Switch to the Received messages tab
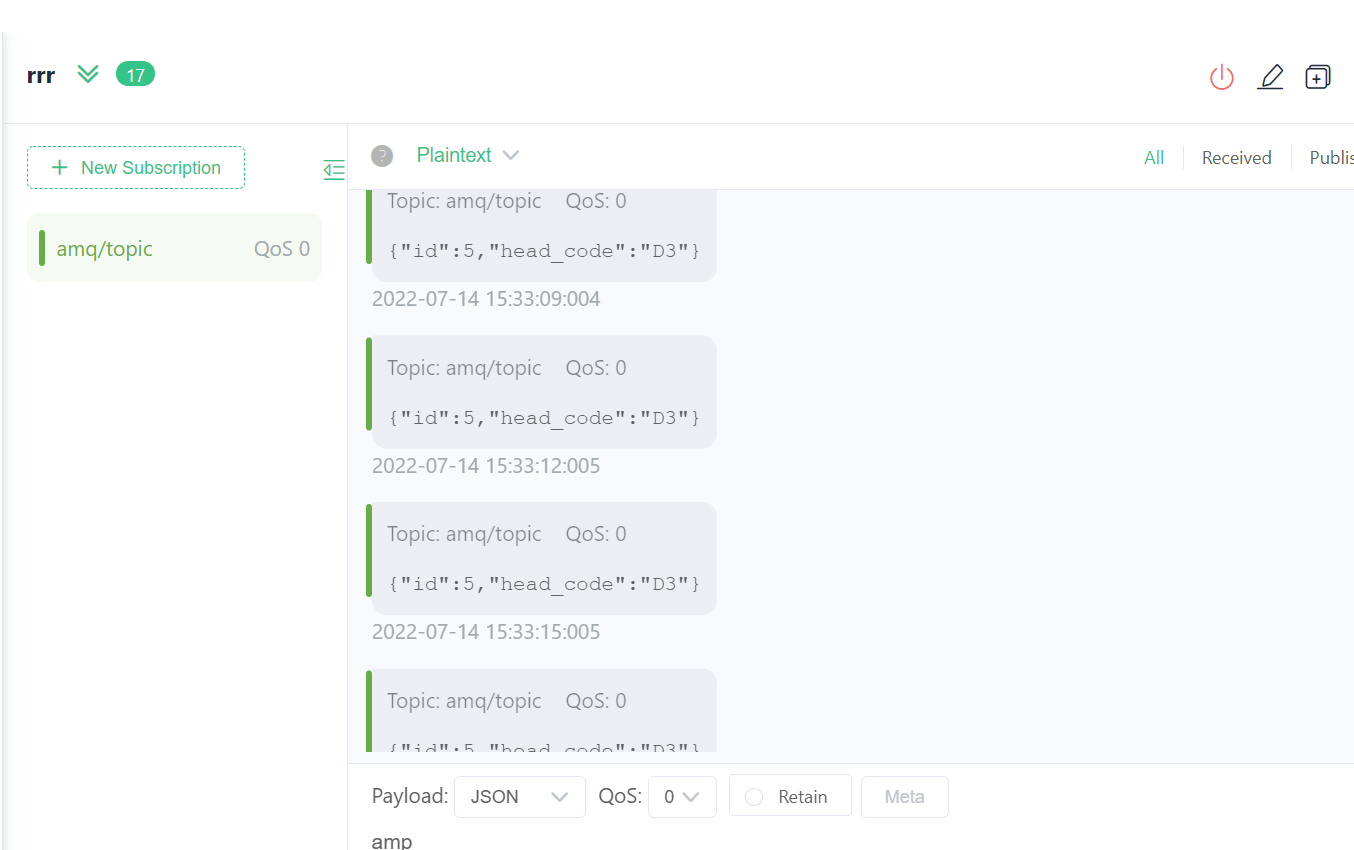1354x850 pixels. 1236,157
